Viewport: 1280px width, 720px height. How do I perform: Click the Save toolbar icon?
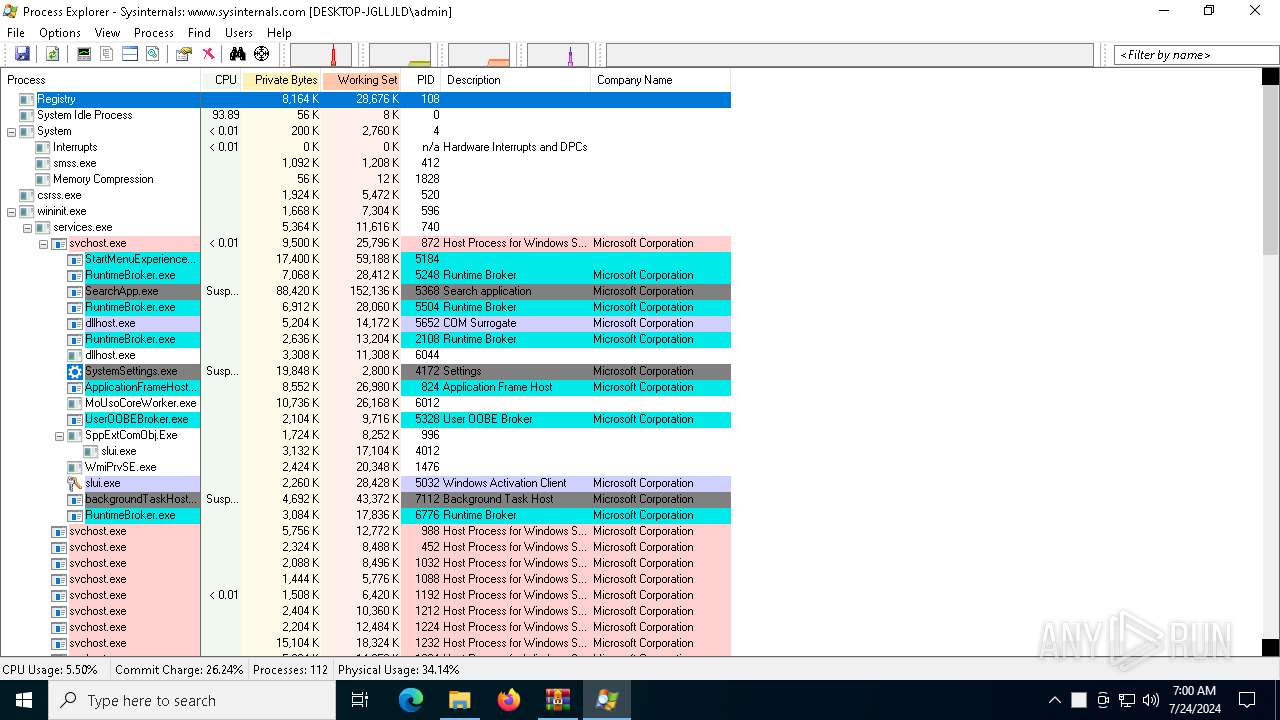[x=22, y=54]
